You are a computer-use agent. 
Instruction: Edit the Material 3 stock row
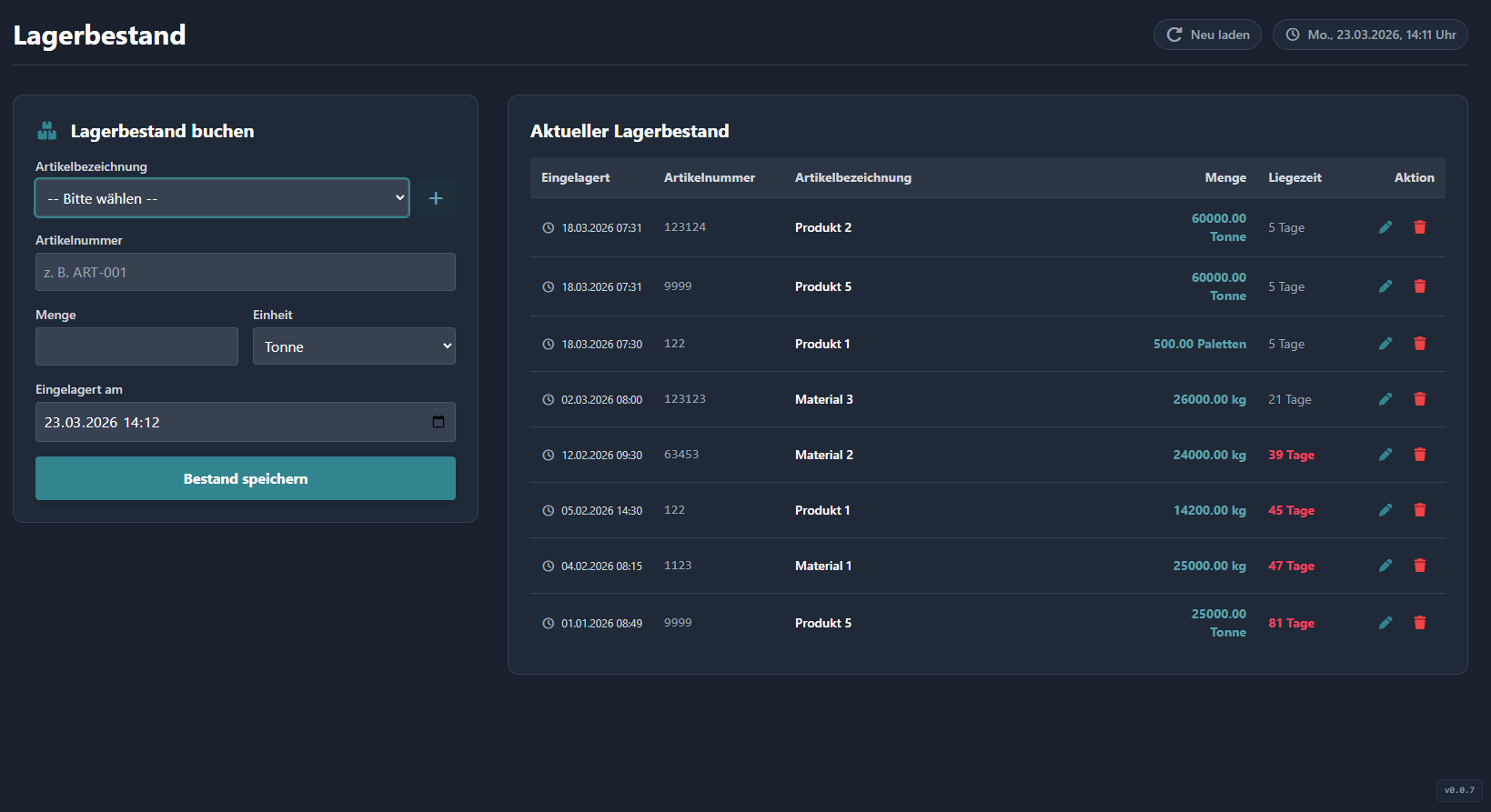[x=1385, y=399]
